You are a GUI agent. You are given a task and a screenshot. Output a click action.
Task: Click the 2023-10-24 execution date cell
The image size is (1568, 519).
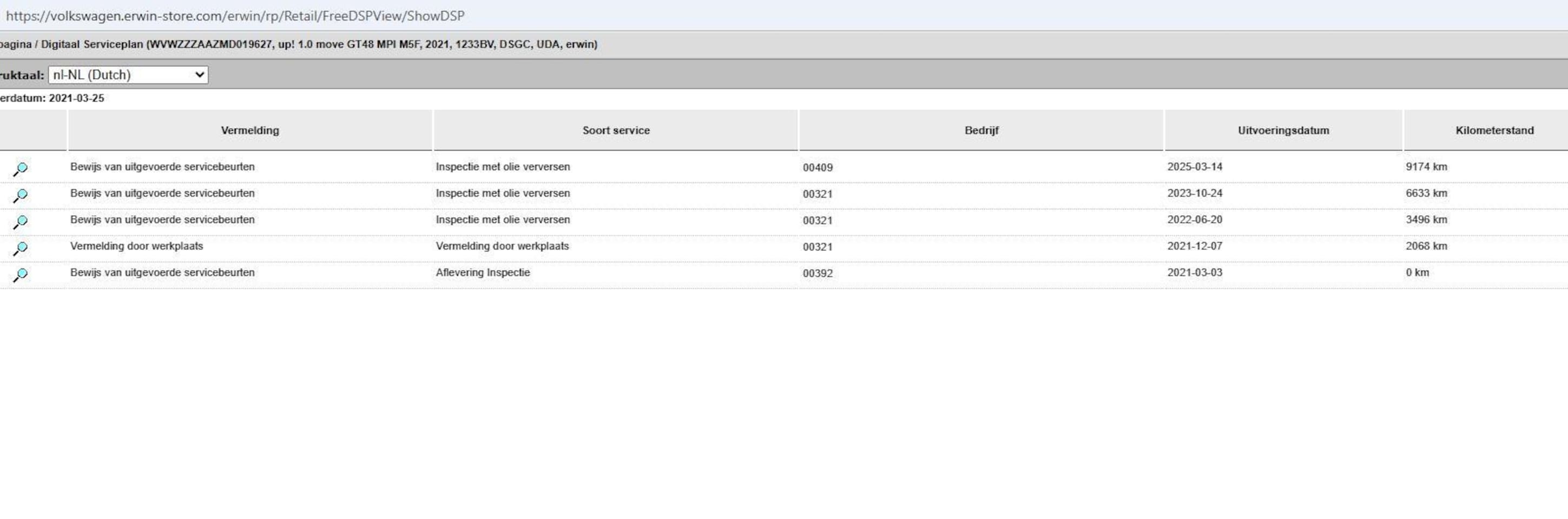1194,193
